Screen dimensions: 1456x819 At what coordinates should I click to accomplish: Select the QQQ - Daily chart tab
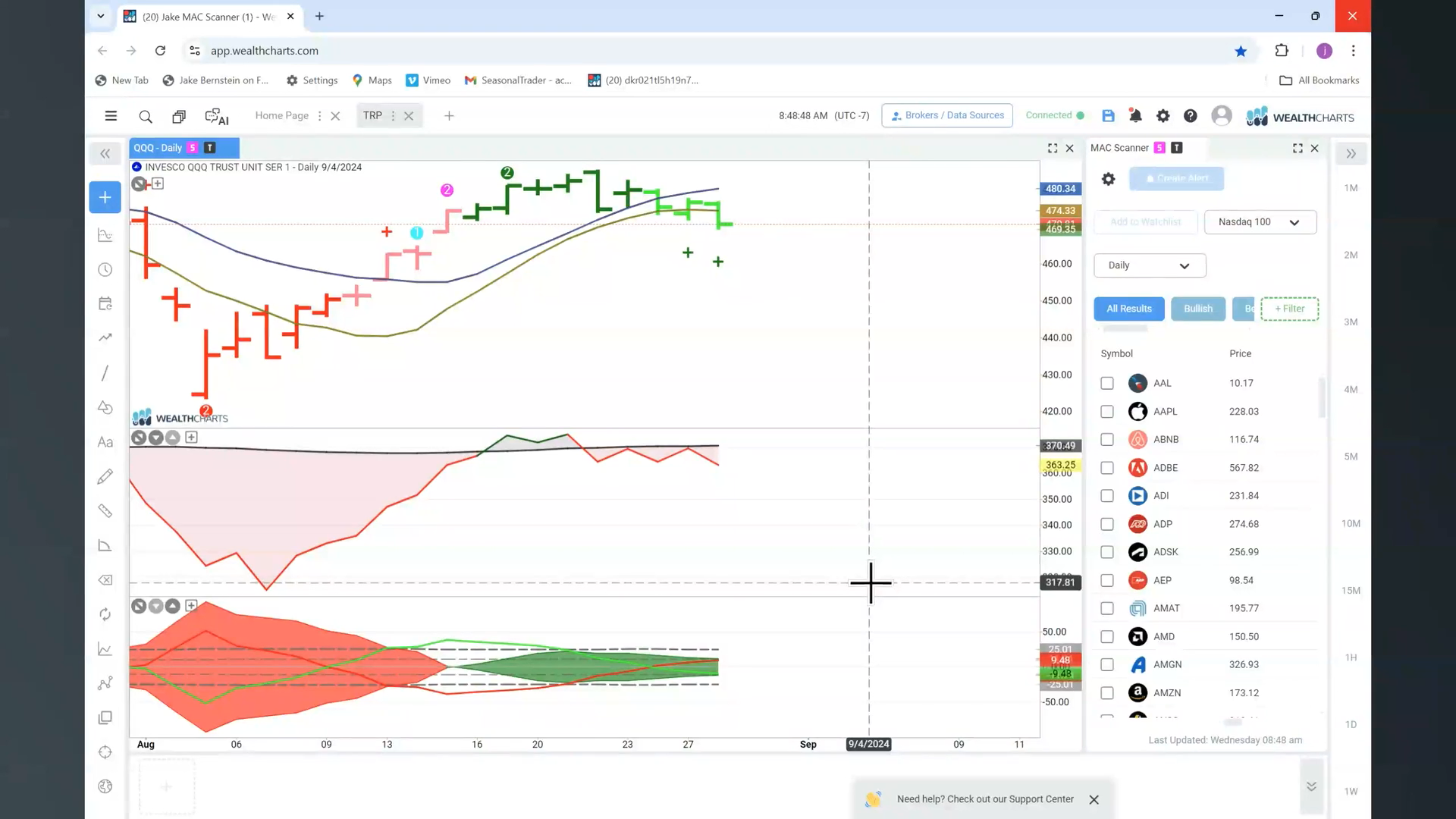click(184, 148)
